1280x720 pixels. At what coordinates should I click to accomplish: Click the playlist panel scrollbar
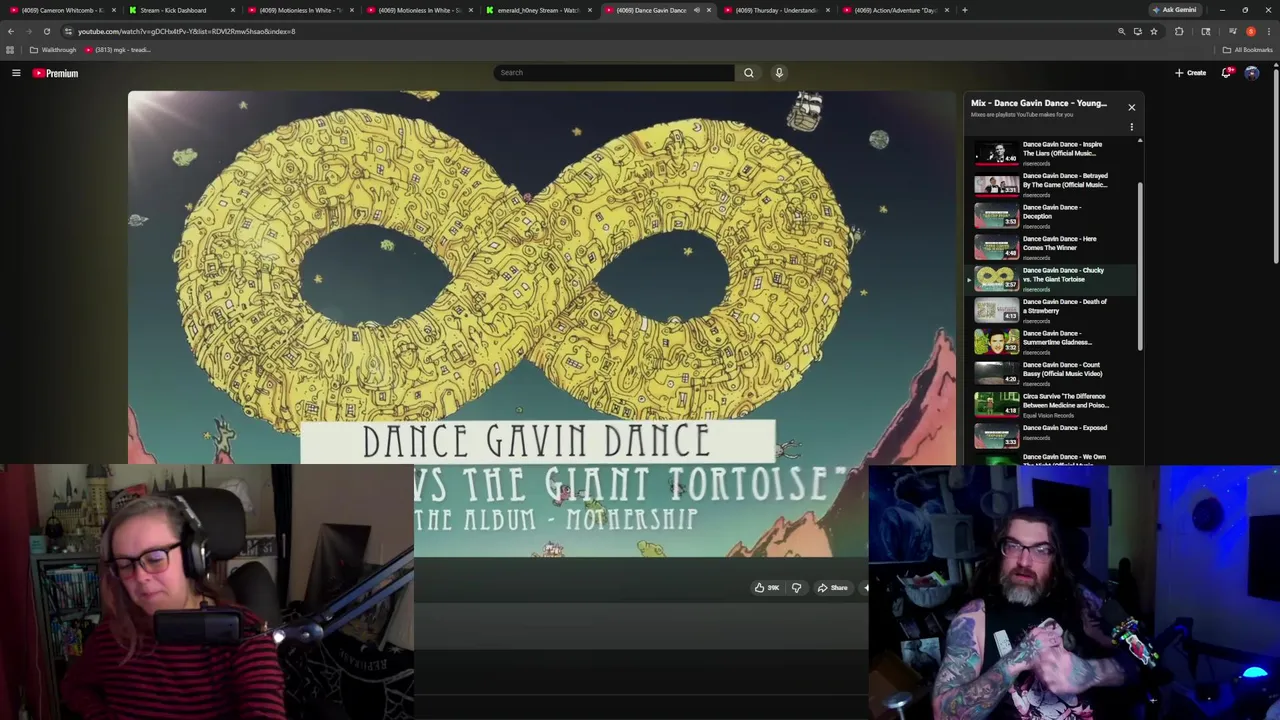(x=1140, y=266)
